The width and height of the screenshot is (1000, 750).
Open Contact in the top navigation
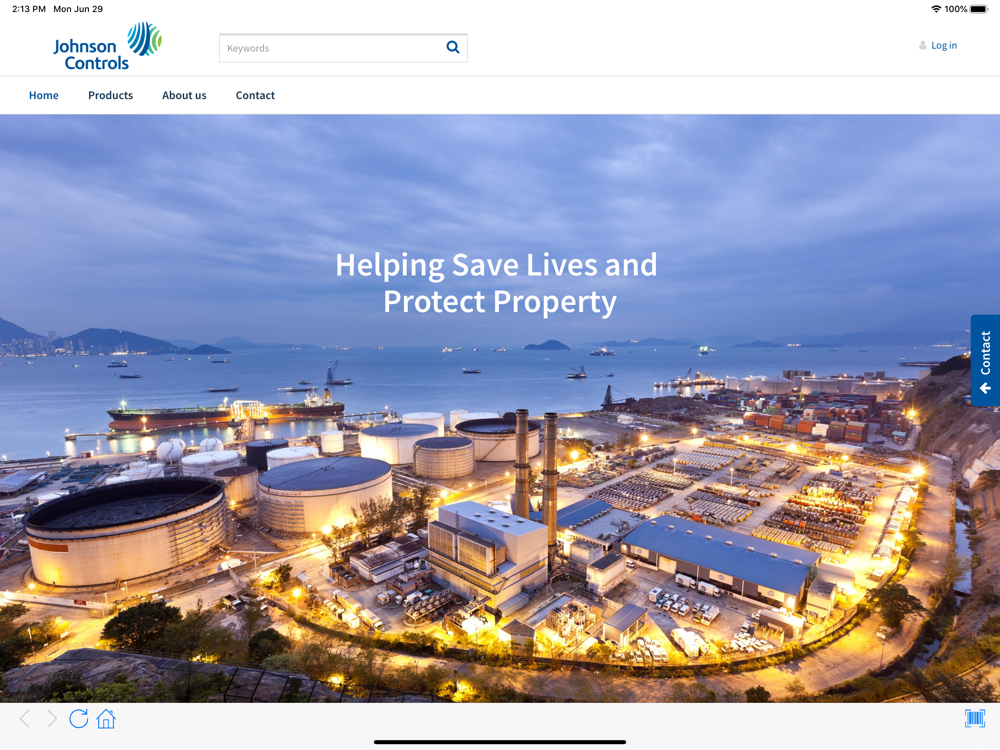tap(255, 96)
